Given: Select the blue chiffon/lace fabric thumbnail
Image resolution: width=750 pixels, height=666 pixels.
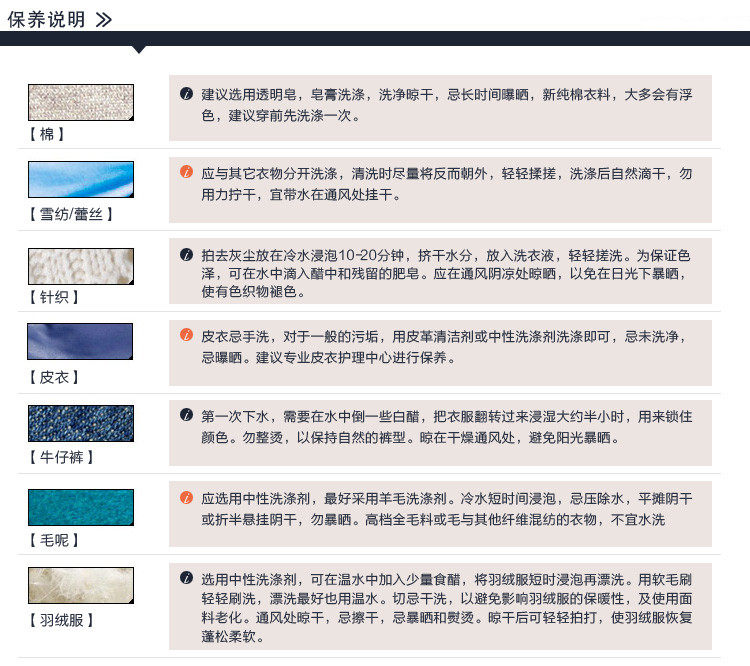Looking at the screenshot, I should [80, 179].
